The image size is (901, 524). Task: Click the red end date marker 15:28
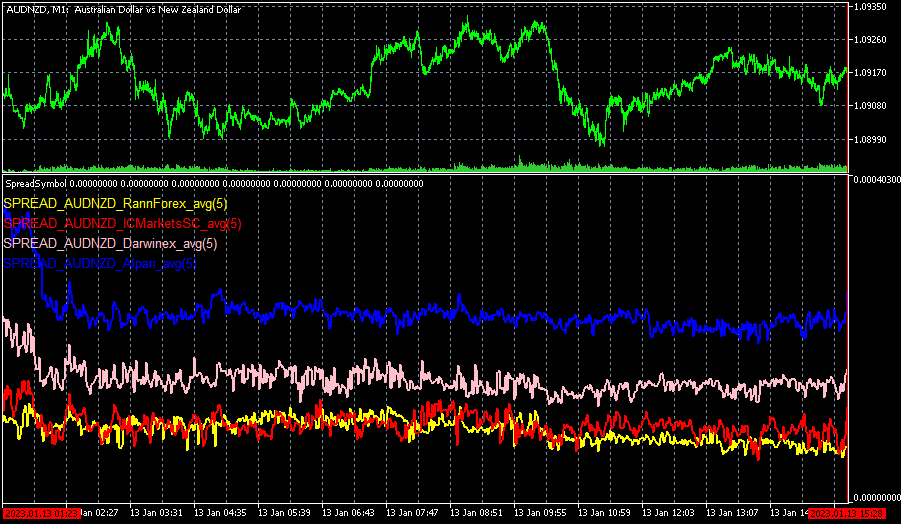click(845, 513)
